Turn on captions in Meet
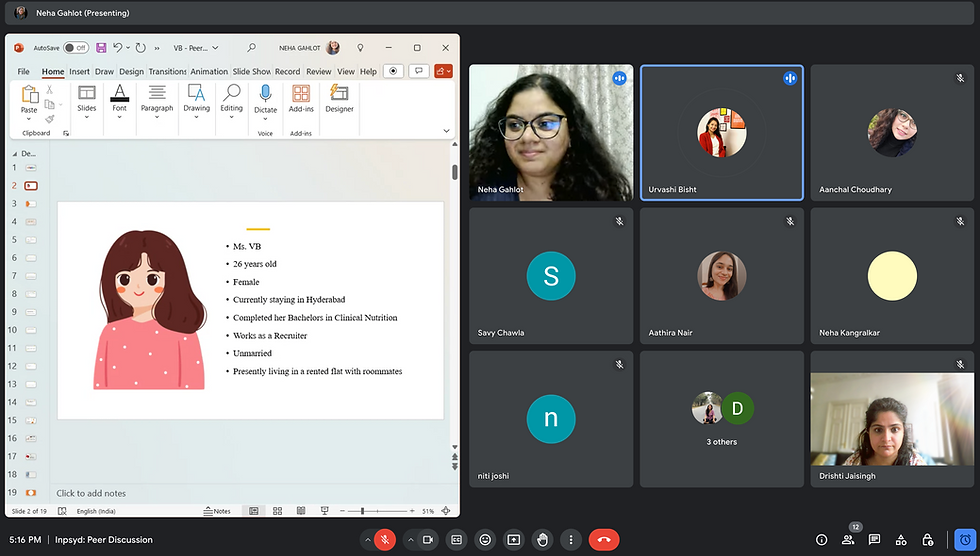Screen dimensions: 980x556 pos(457,540)
